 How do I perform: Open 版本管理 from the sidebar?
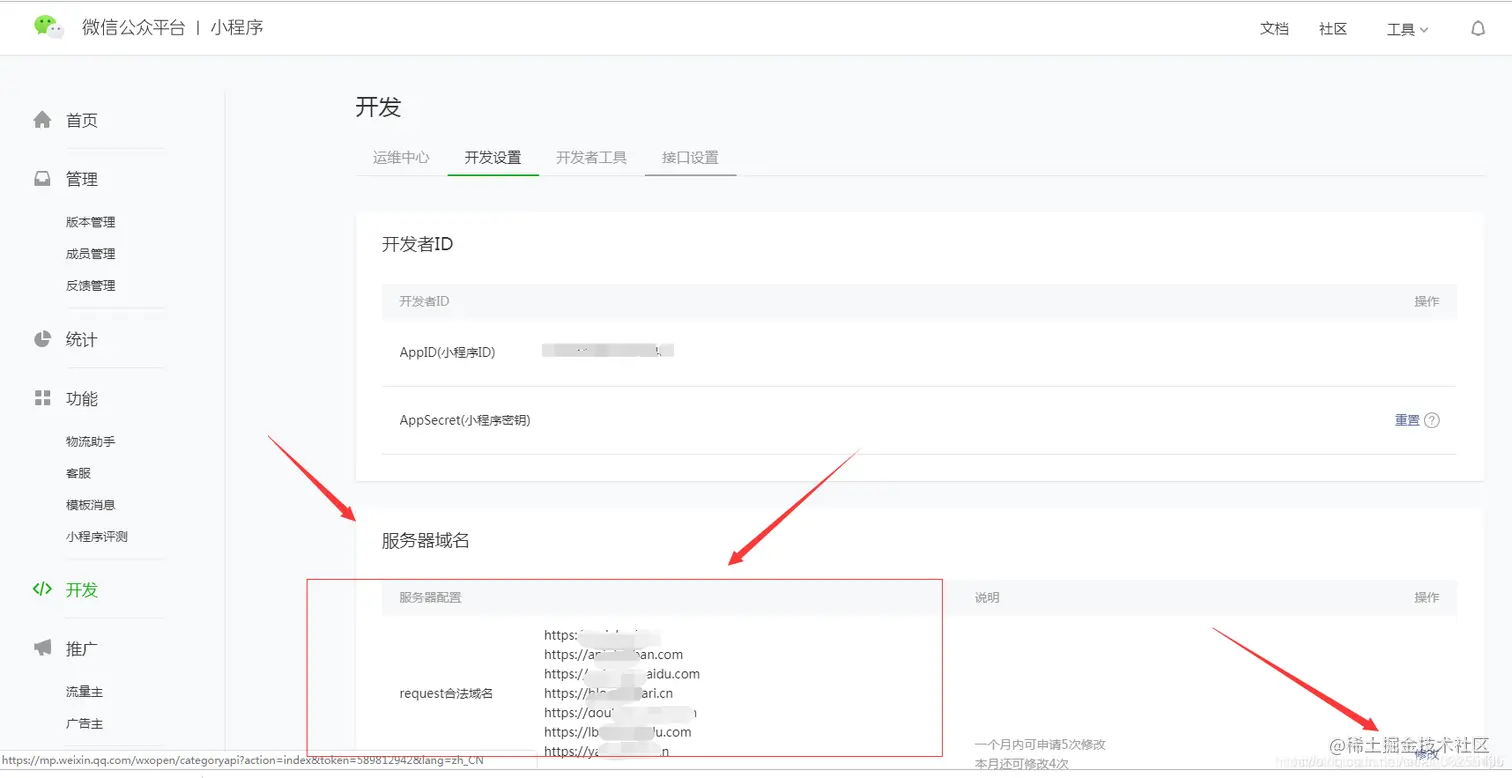(91, 221)
